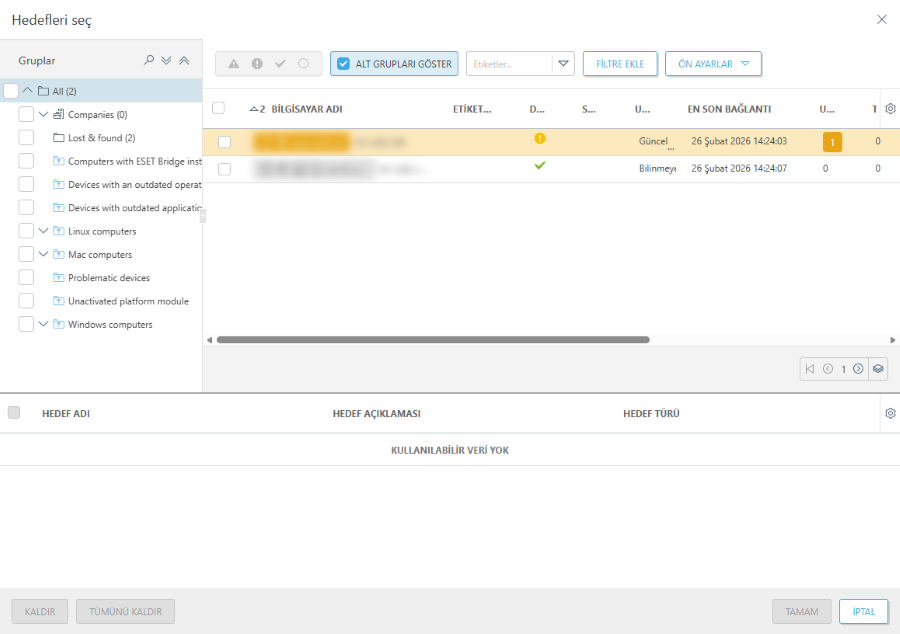Filter by empty circle status icon

coord(304,64)
